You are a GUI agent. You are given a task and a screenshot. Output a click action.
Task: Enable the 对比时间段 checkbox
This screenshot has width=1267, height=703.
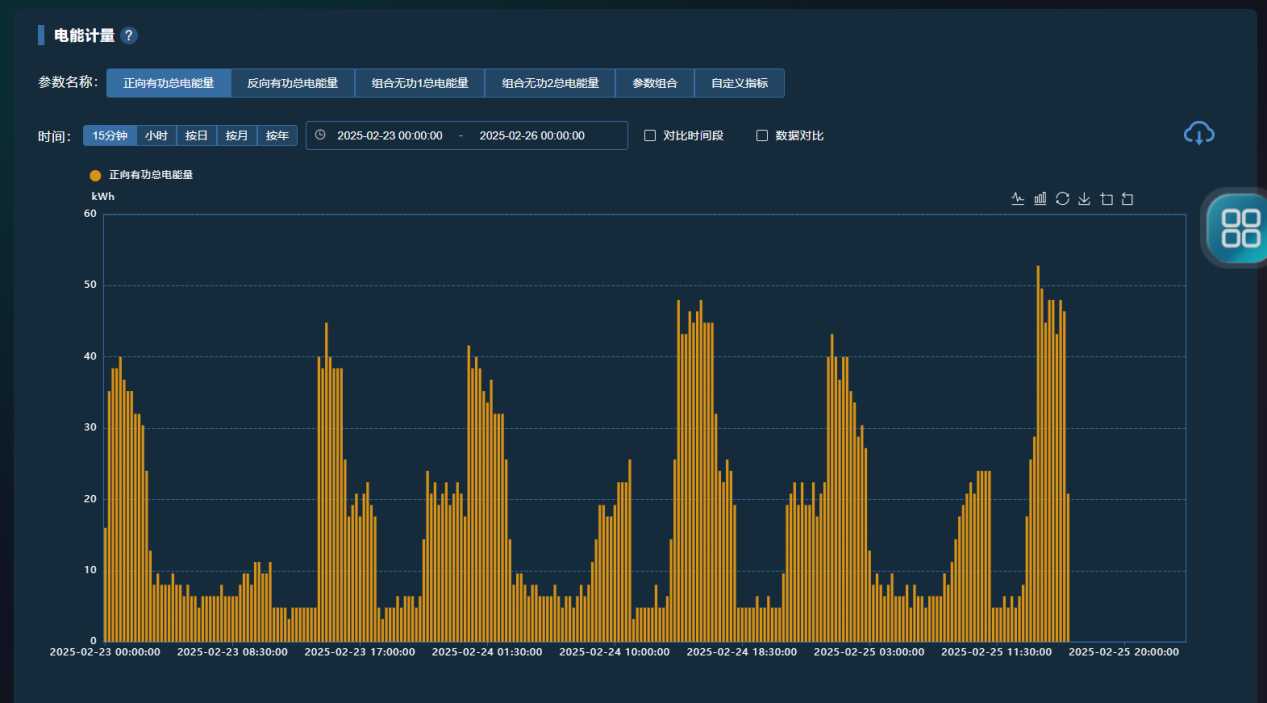[x=650, y=135]
